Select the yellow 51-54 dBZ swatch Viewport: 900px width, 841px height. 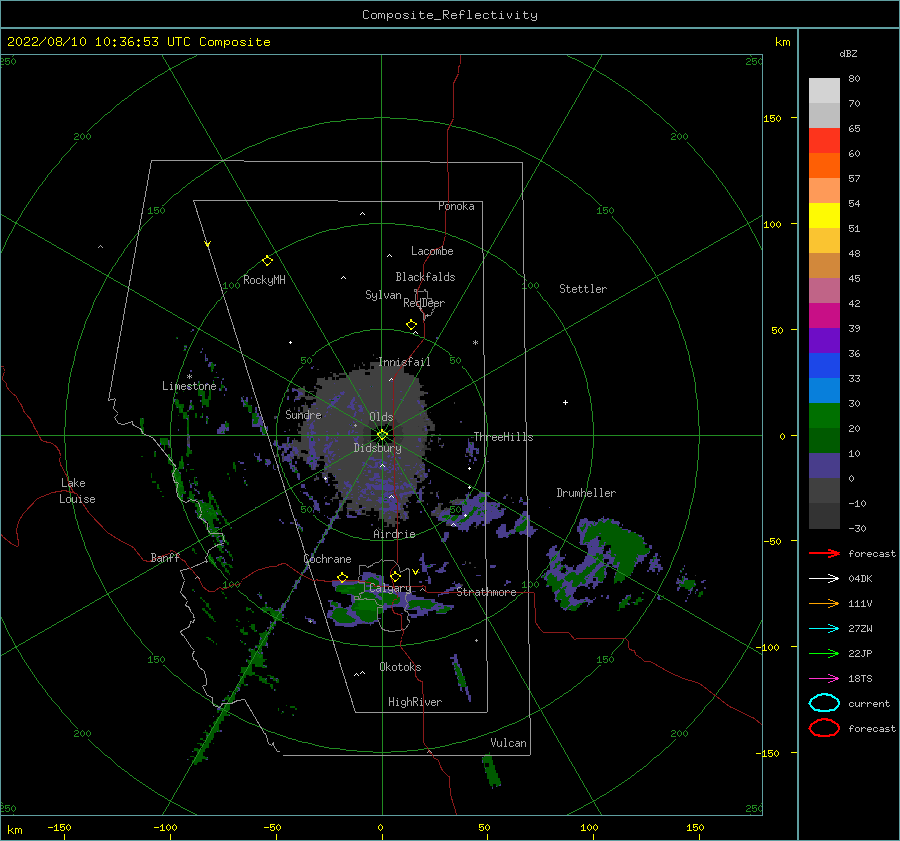pos(824,215)
